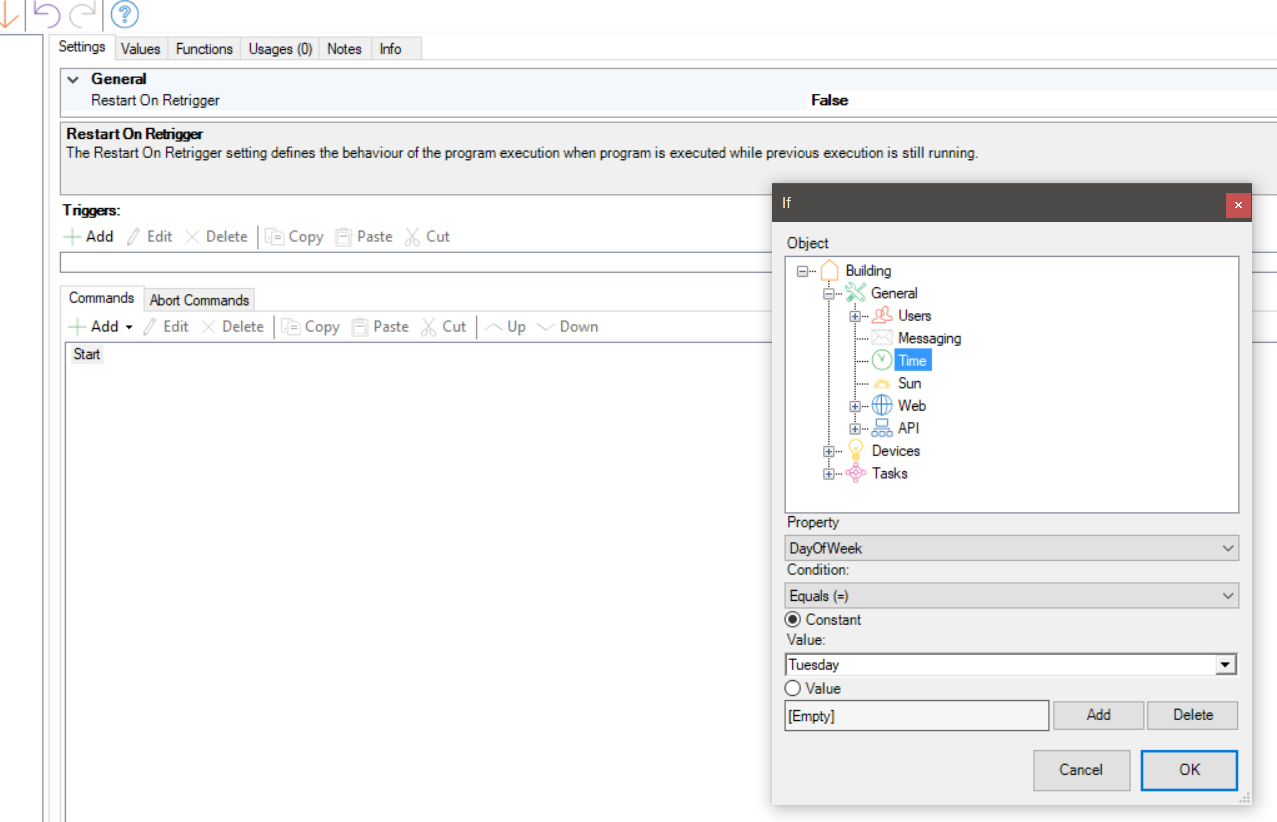This screenshot has width=1277, height=822.
Task: Click the [Empty] value input field
Action: click(x=916, y=716)
